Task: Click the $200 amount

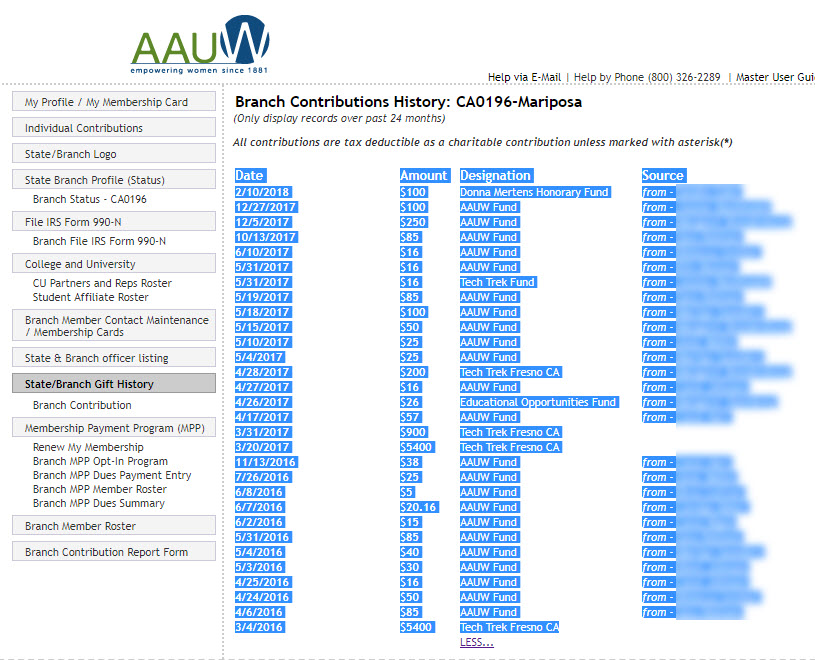Action: pos(414,373)
